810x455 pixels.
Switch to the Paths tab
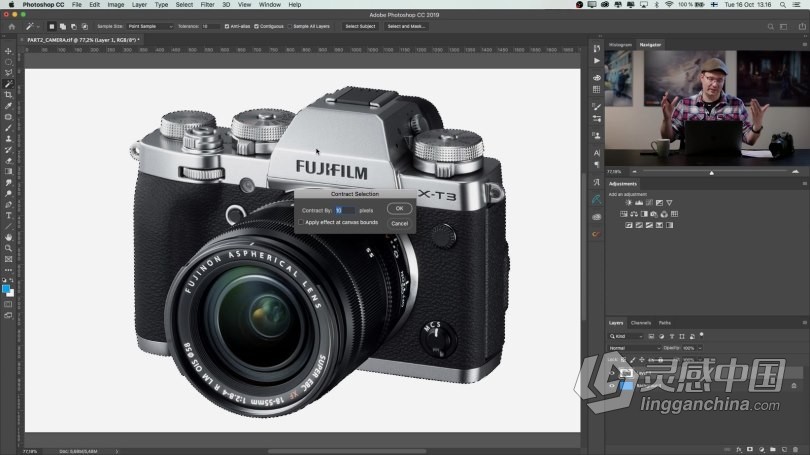click(665, 323)
